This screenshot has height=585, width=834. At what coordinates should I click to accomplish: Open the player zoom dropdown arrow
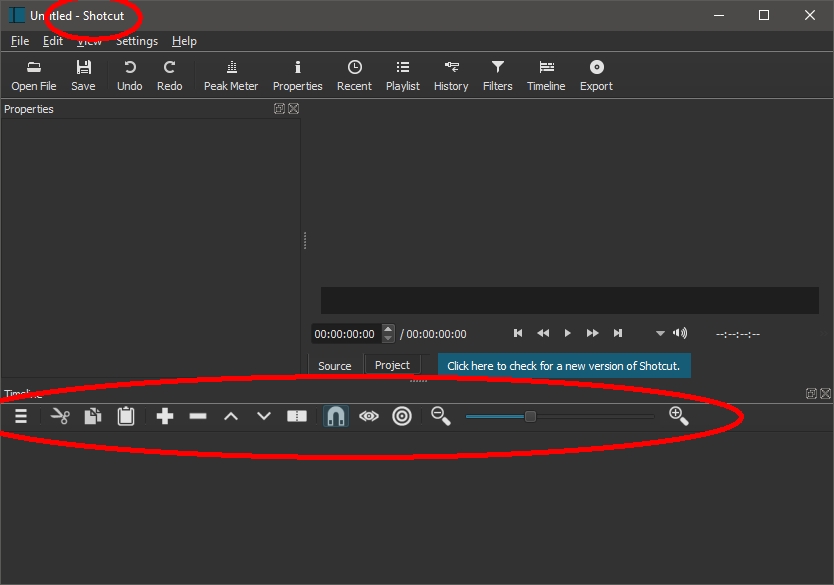660,333
